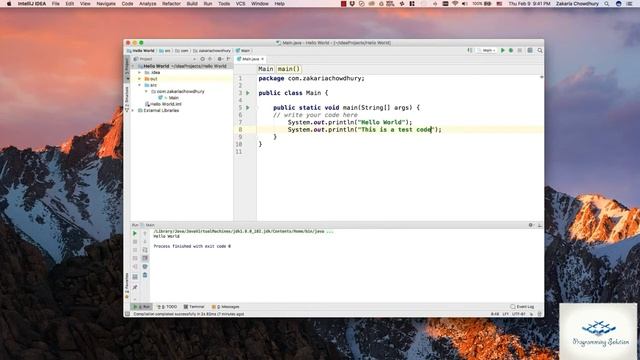Open the Build menu
This screenshot has width=640, height=360.
pos(192,4)
